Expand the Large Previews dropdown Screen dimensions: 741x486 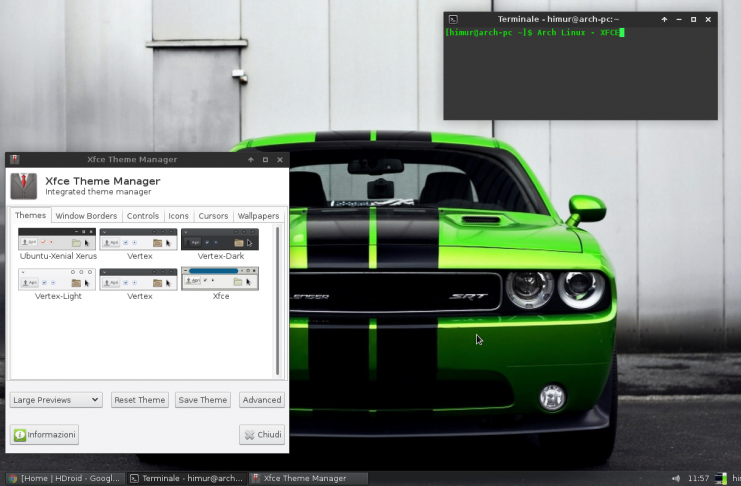click(56, 400)
